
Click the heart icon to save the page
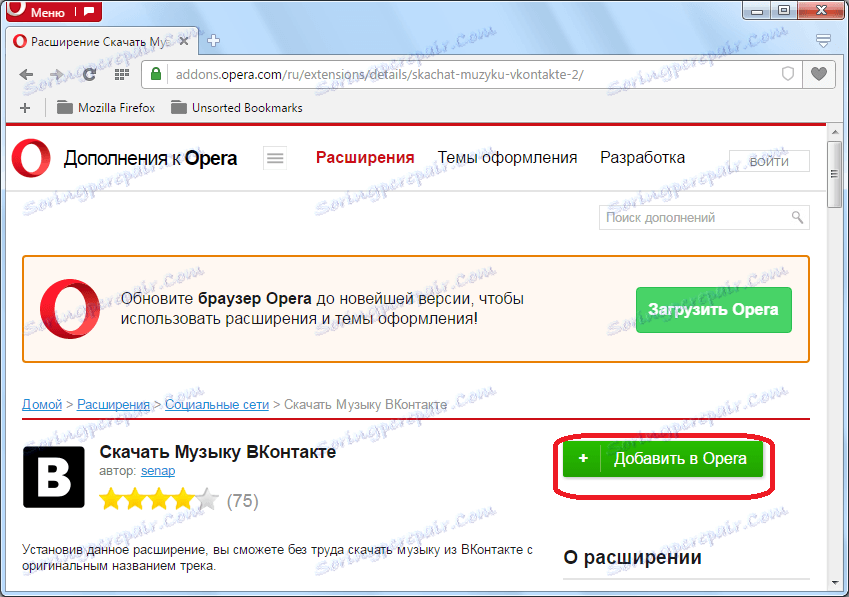coord(819,74)
